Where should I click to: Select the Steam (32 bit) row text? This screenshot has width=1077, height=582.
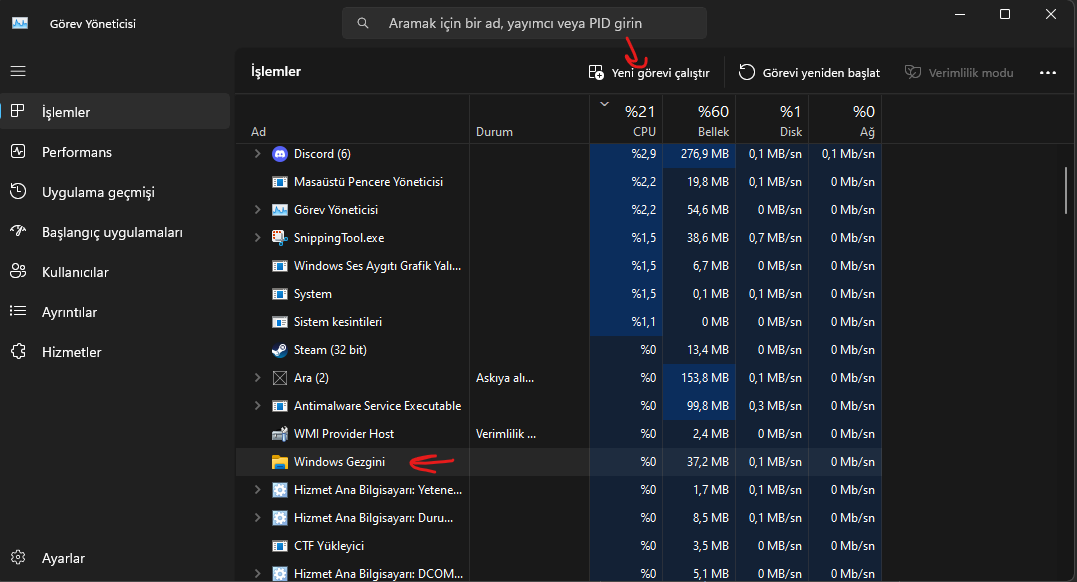pos(330,350)
